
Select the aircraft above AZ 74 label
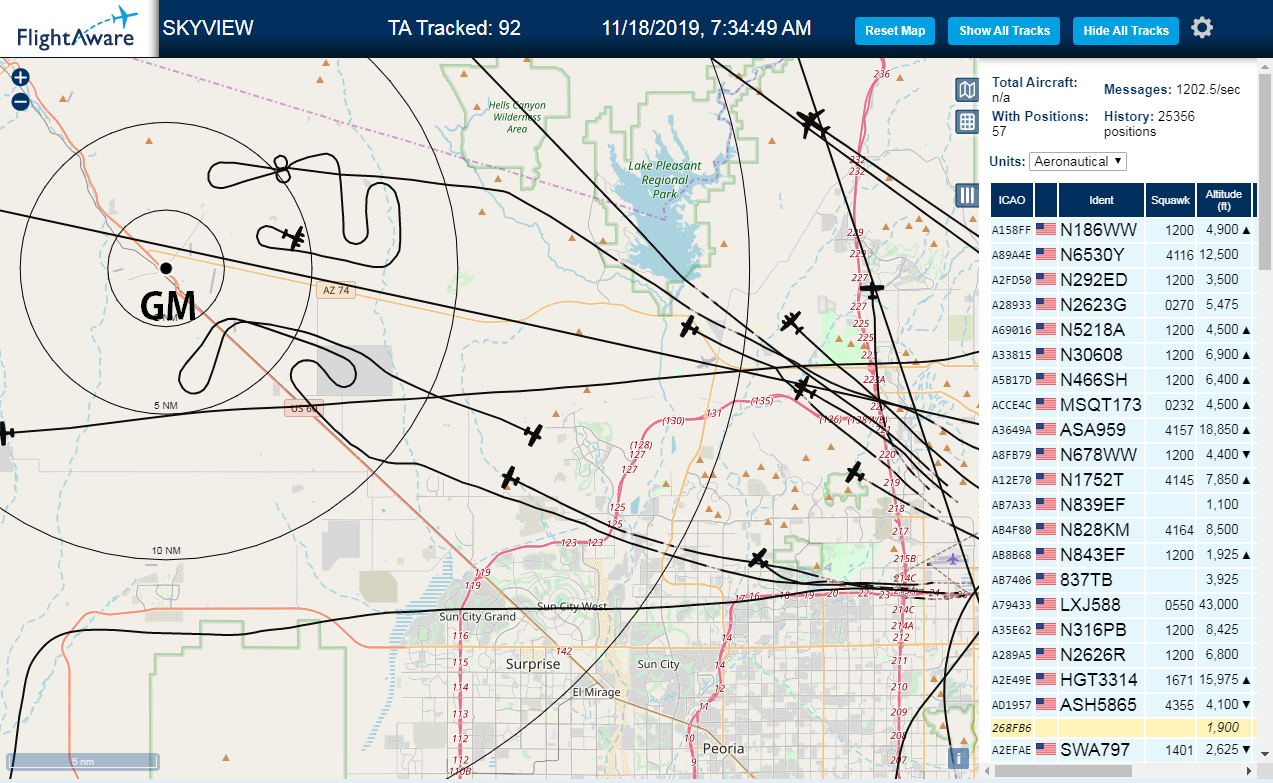point(294,237)
